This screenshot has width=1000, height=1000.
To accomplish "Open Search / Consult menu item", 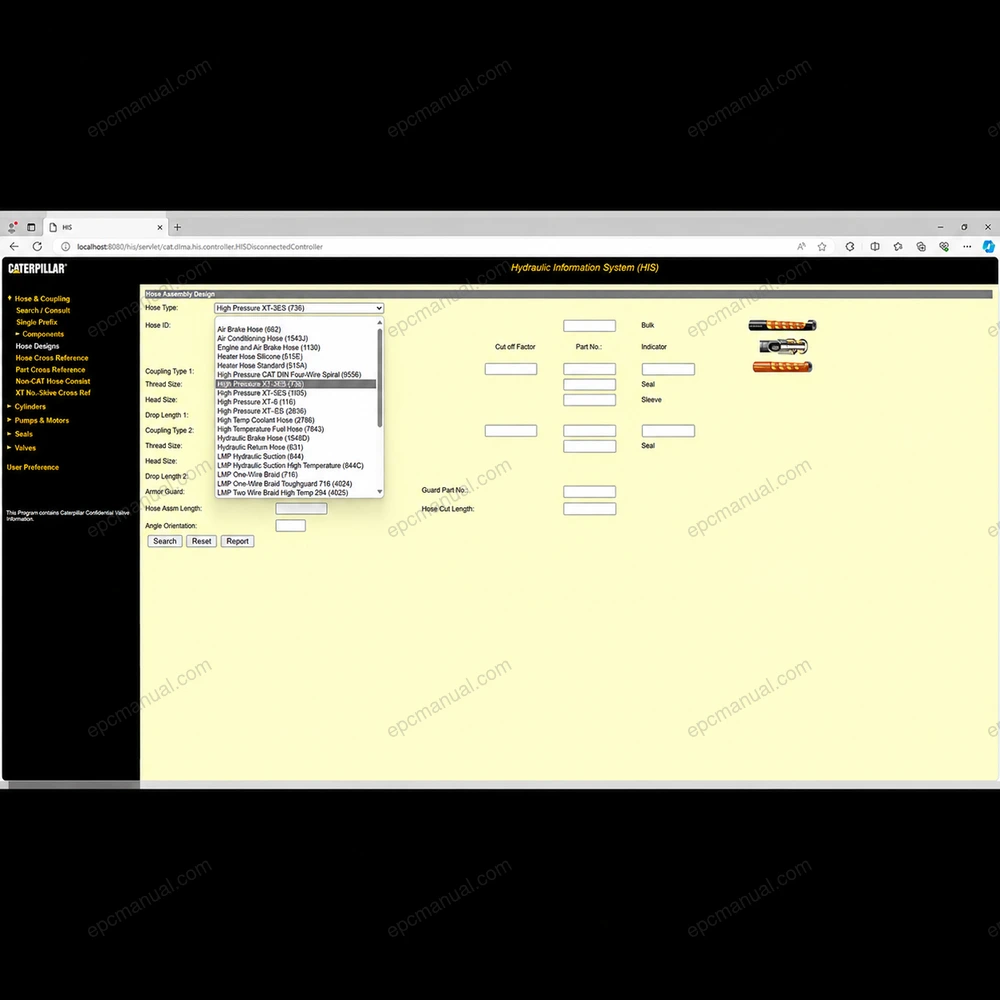I will click(x=43, y=311).
